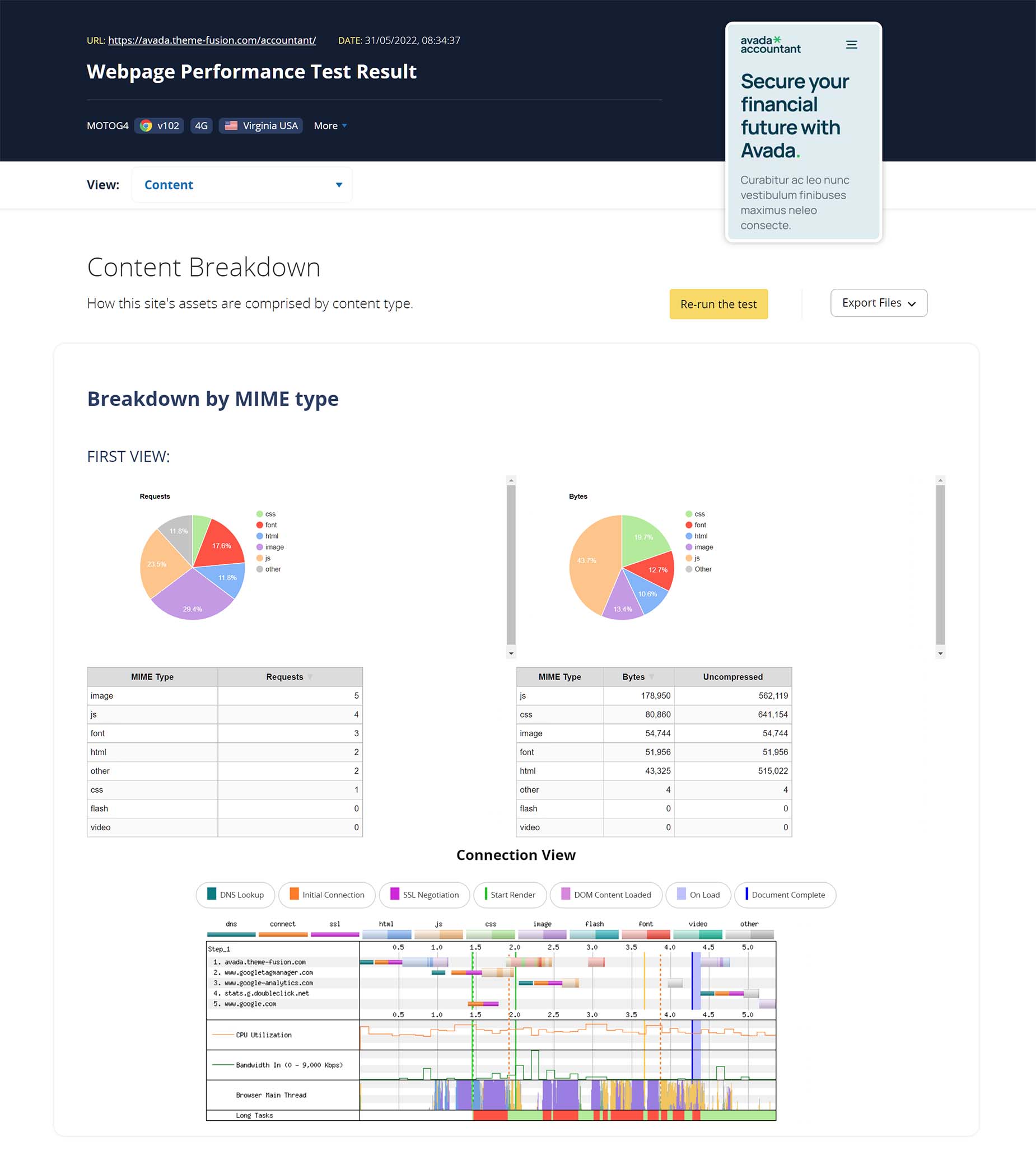Click the DNS Lookup legend swatch
This screenshot has height=1165, width=1036.
[212, 893]
